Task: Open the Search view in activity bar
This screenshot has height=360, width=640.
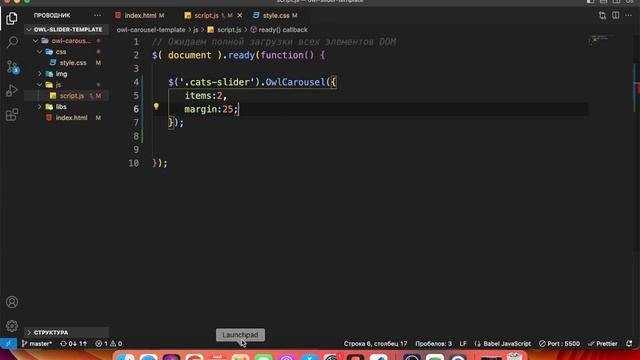Action: 12,42
